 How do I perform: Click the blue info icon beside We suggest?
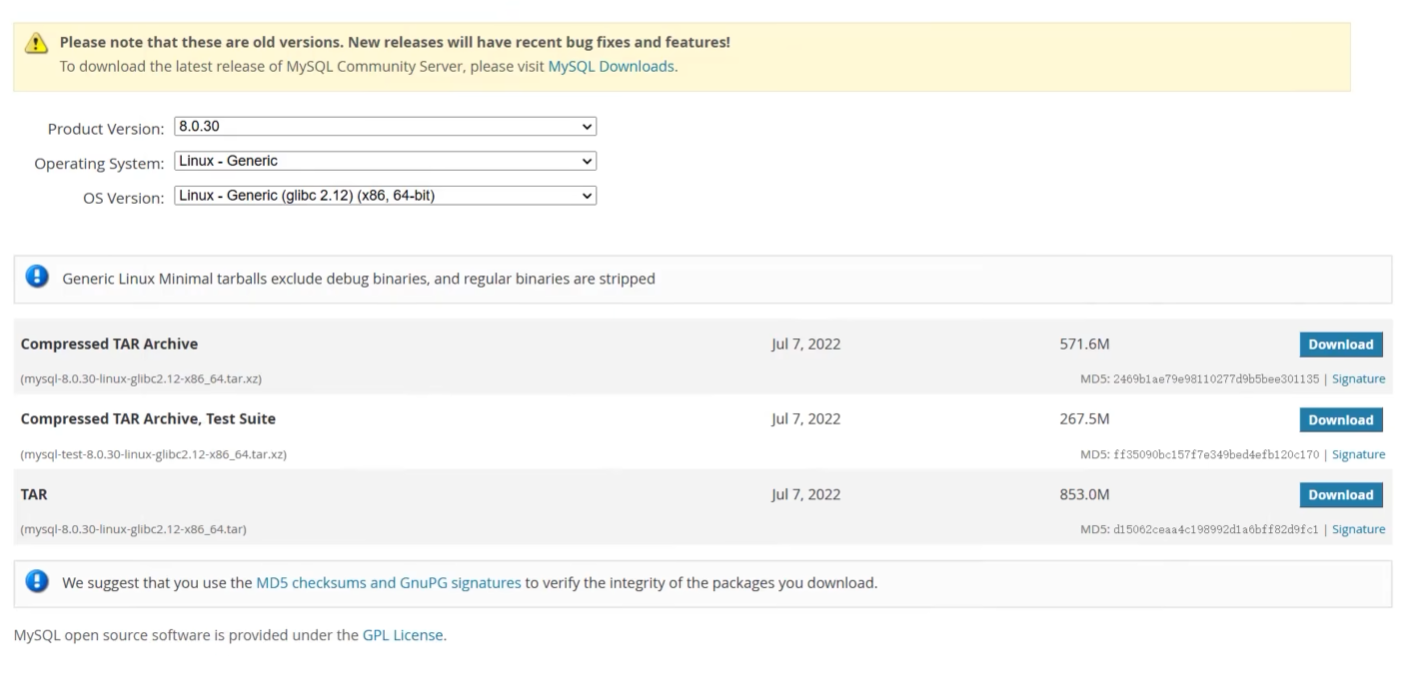pos(37,581)
